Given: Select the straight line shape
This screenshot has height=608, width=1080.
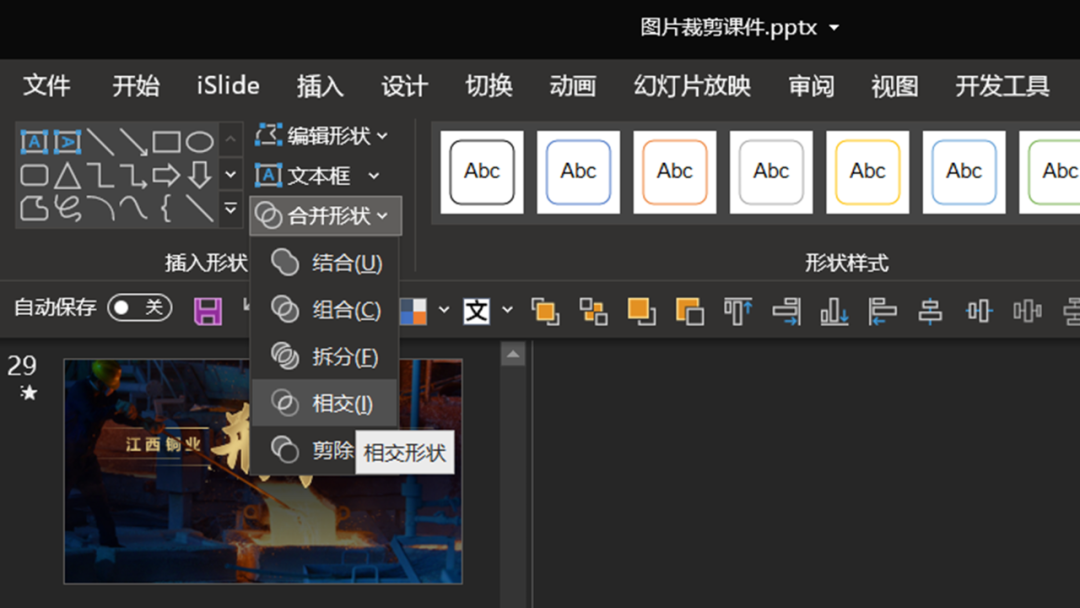Looking at the screenshot, I should tap(101, 142).
